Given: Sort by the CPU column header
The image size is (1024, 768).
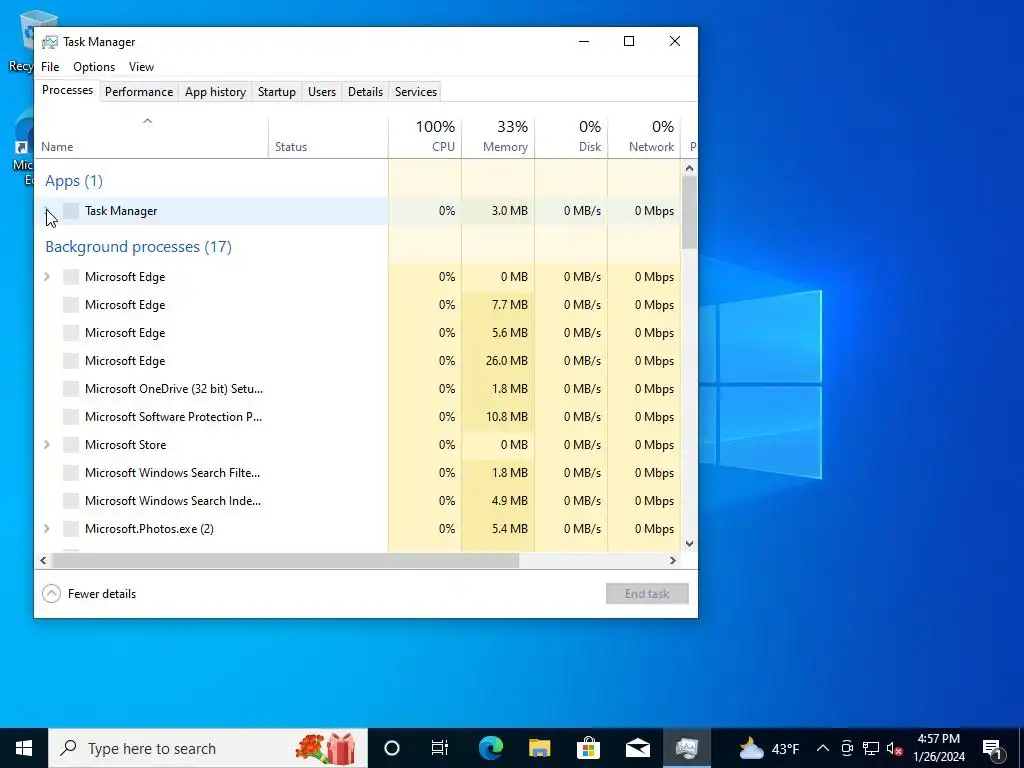Looking at the screenshot, I should 425,137.
